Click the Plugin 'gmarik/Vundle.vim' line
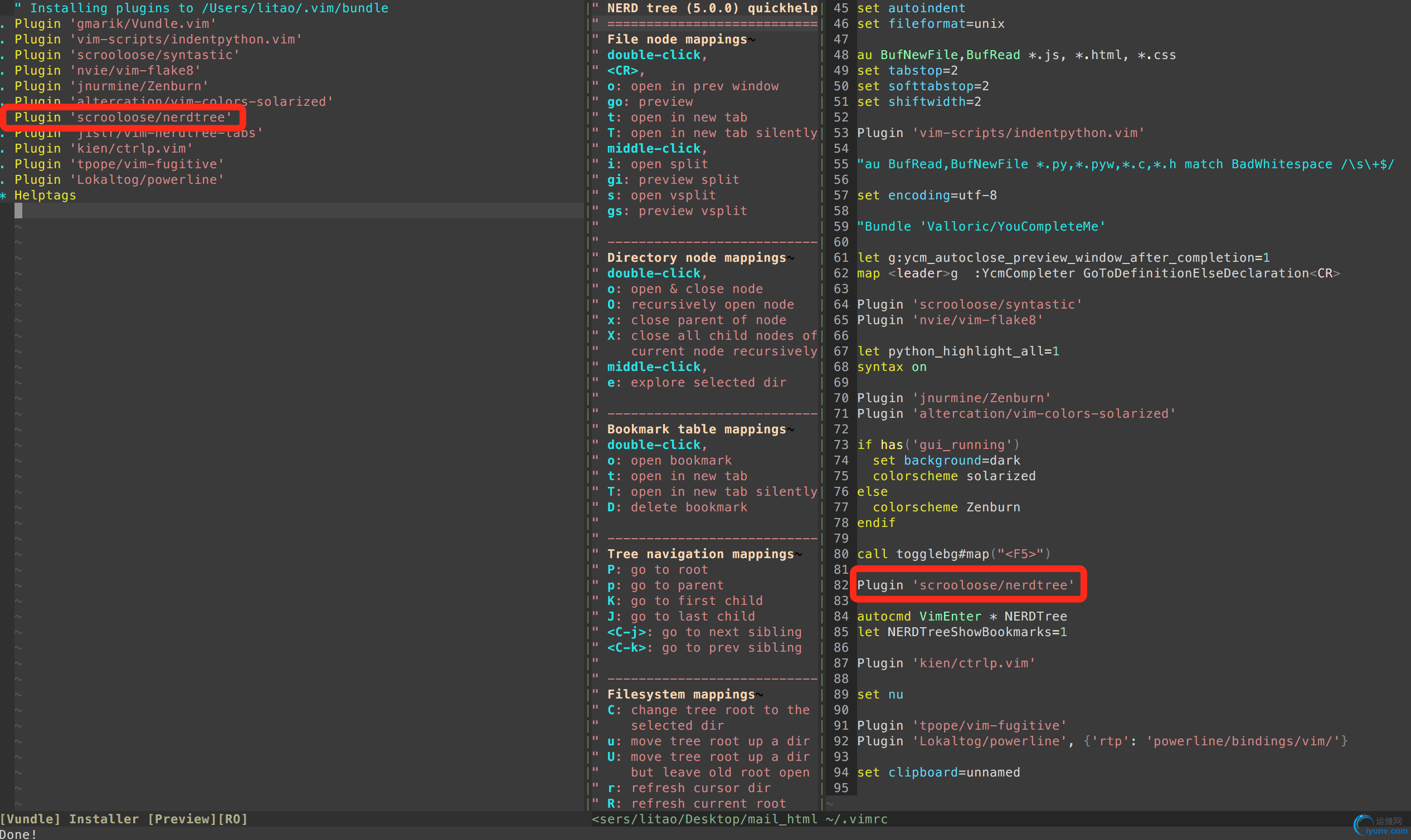This screenshot has width=1411, height=840. pos(115,24)
